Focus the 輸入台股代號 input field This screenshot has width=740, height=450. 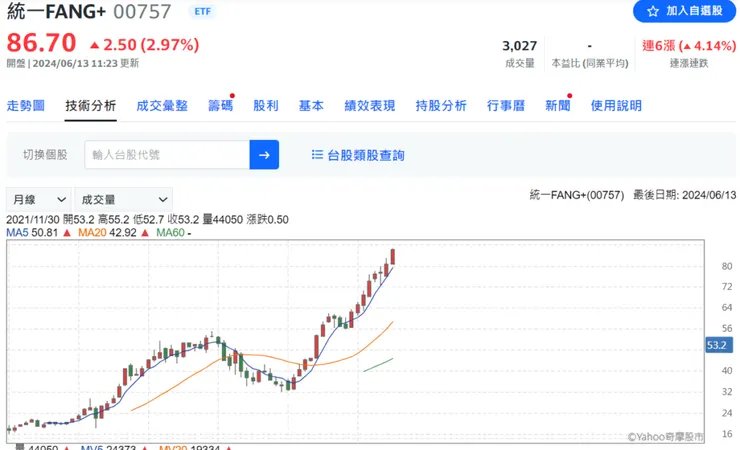(x=167, y=155)
